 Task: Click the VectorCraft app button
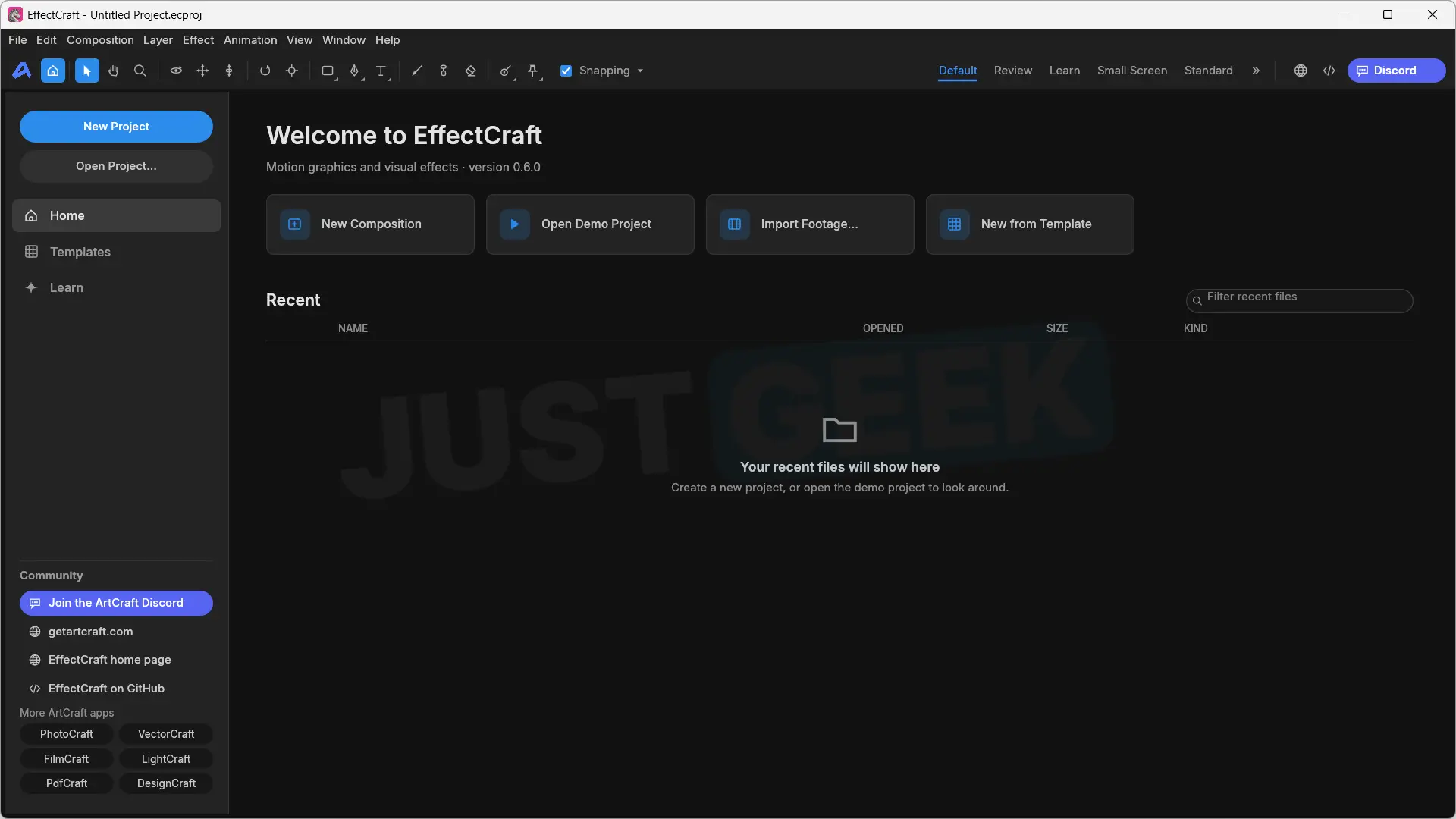(x=166, y=734)
